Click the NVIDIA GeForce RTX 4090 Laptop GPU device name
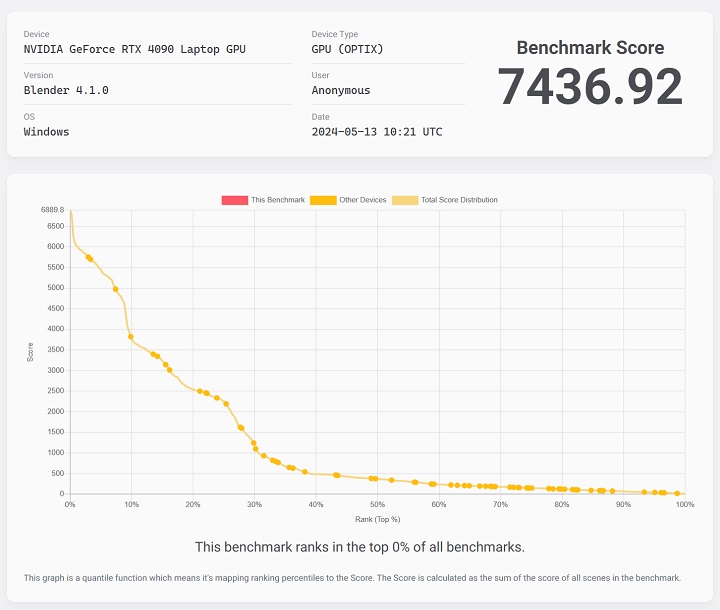Viewport: 720px width, 610px height. (x=134, y=49)
